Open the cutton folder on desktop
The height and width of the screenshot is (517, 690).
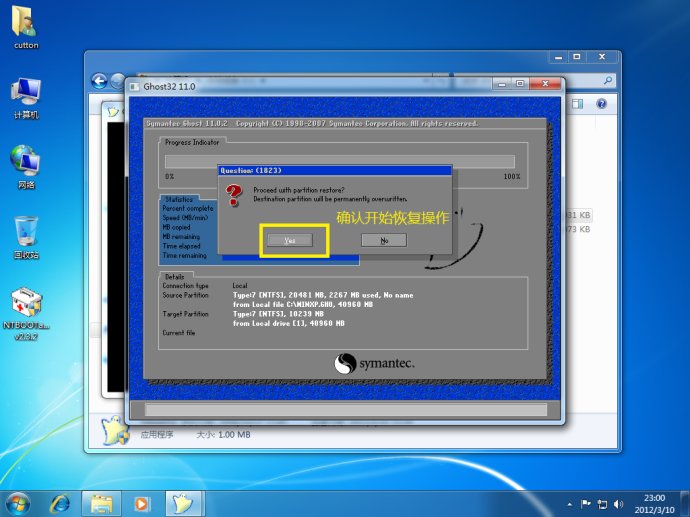(26, 28)
